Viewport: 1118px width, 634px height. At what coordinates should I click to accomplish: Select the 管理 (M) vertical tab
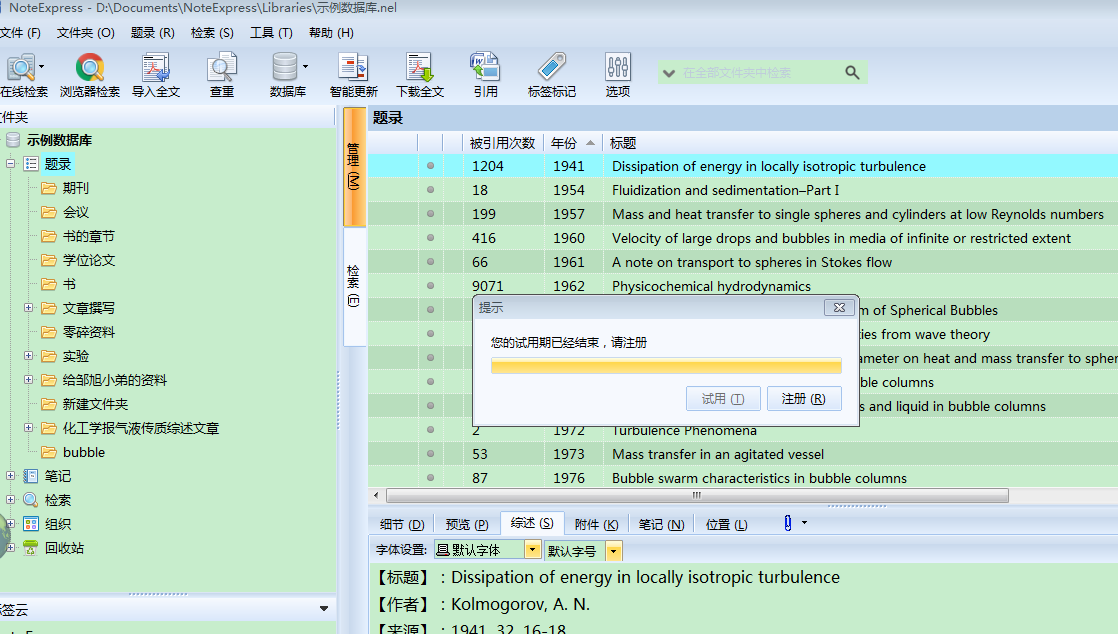pyautogui.click(x=354, y=167)
